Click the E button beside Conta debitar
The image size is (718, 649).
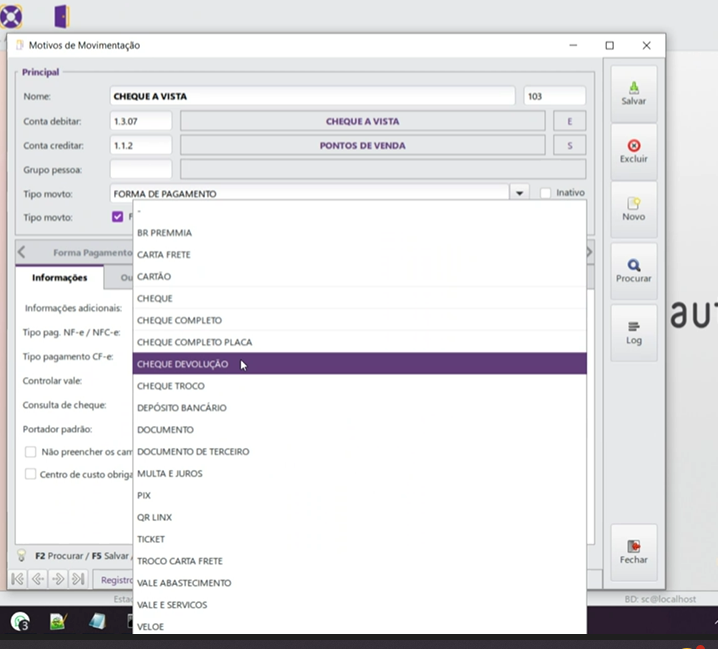pos(570,121)
